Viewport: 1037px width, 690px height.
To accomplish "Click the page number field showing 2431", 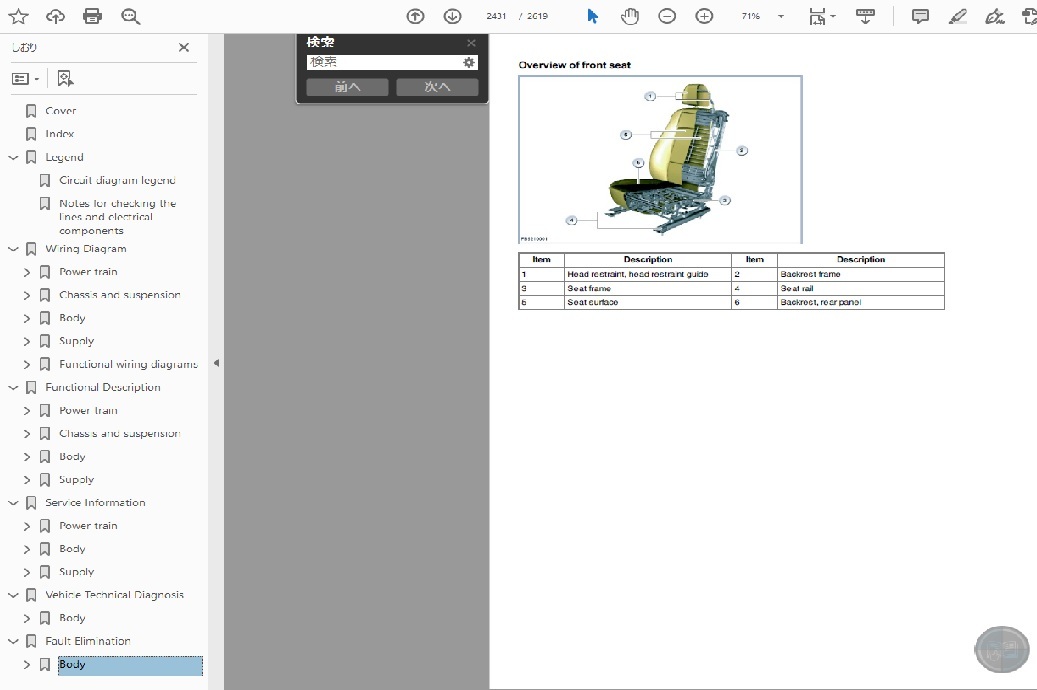I will [496, 16].
